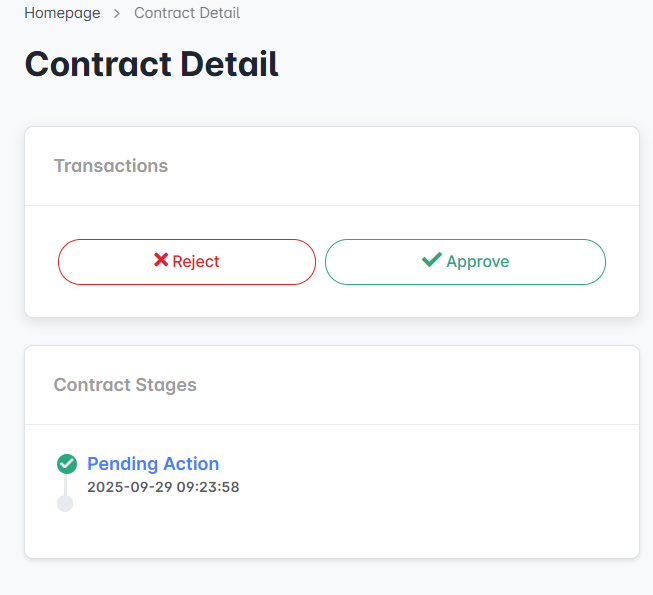653x595 pixels.
Task: Click the Contract Detail page heading
Action: tap(151, 64)
